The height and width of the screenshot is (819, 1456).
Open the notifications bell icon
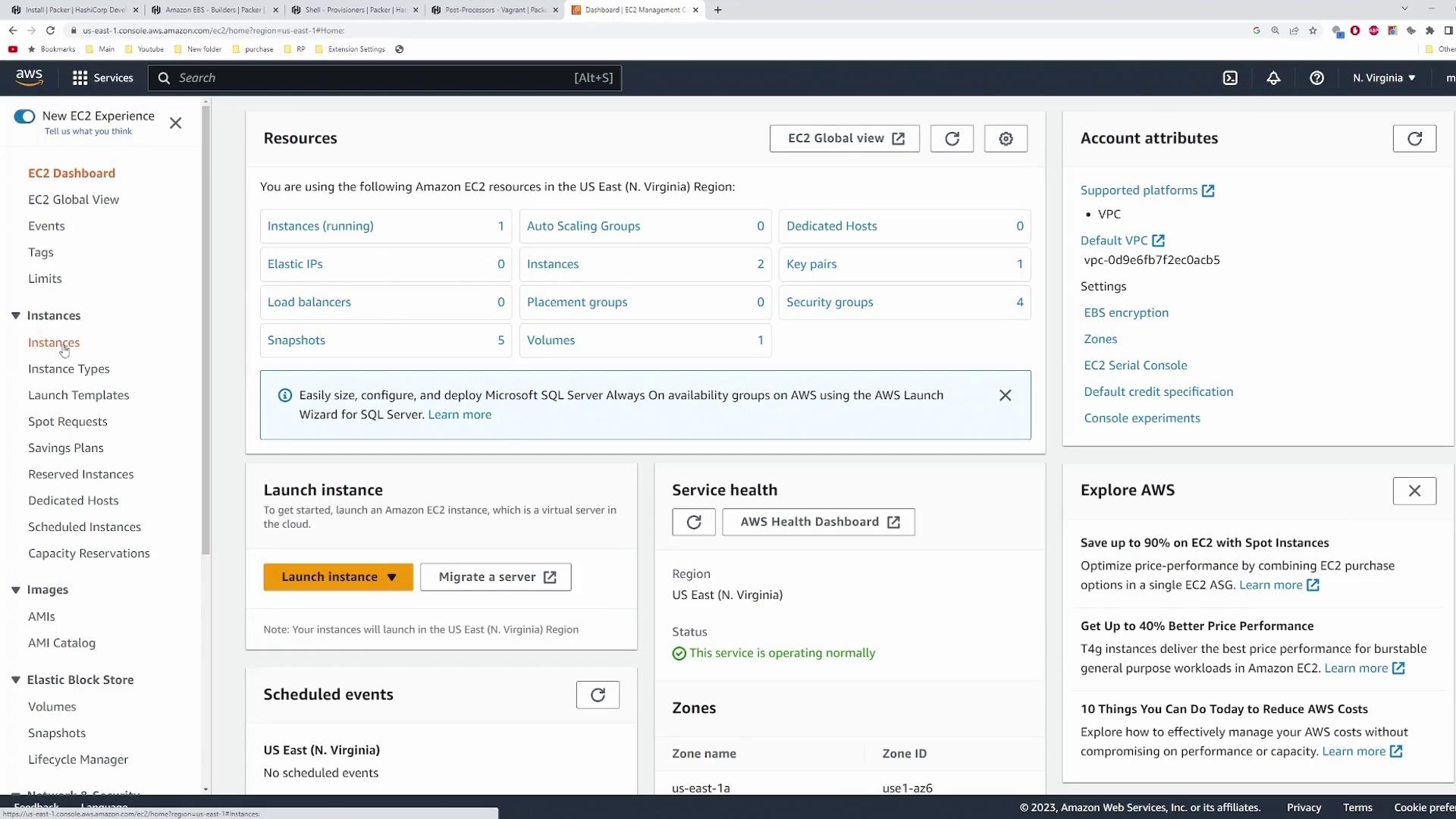pyautogui.click(x=1273, y=78)
